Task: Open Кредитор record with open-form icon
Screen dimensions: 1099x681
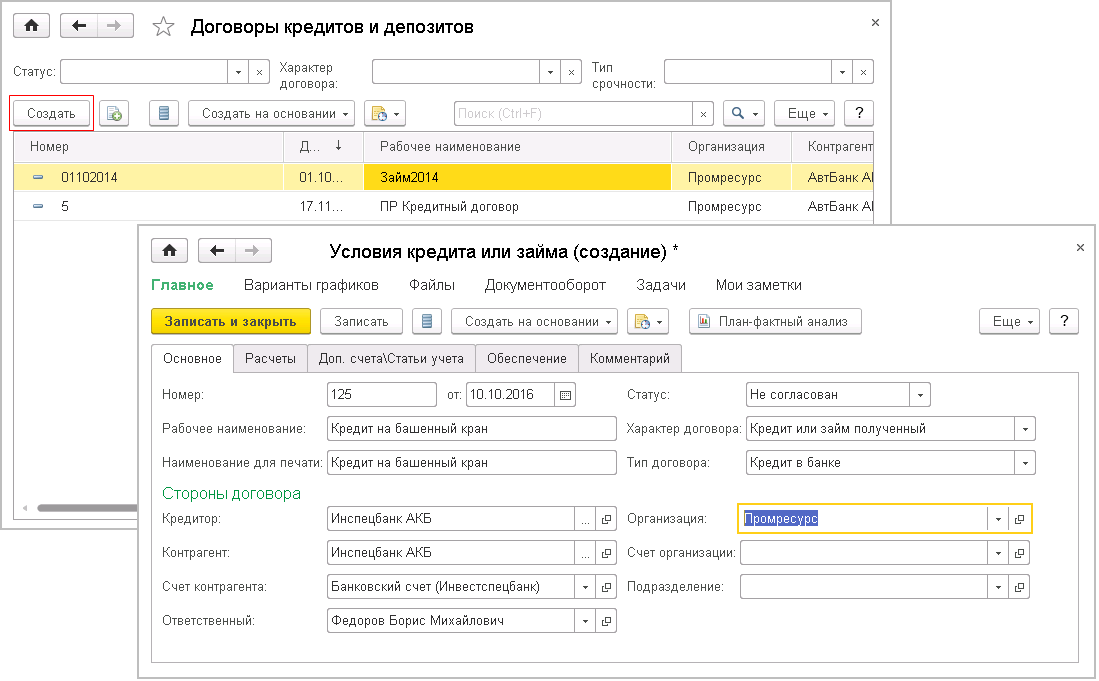Action: coord(606,519)
